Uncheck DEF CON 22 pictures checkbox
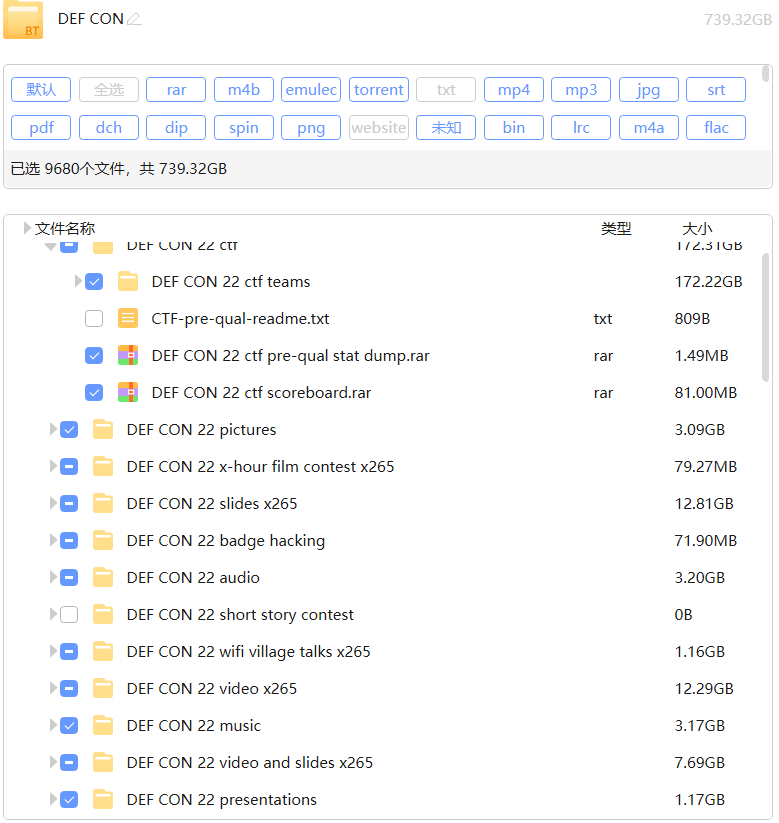Screen dimensions: 779x823 pyautogui.click(x=69, y=429)
